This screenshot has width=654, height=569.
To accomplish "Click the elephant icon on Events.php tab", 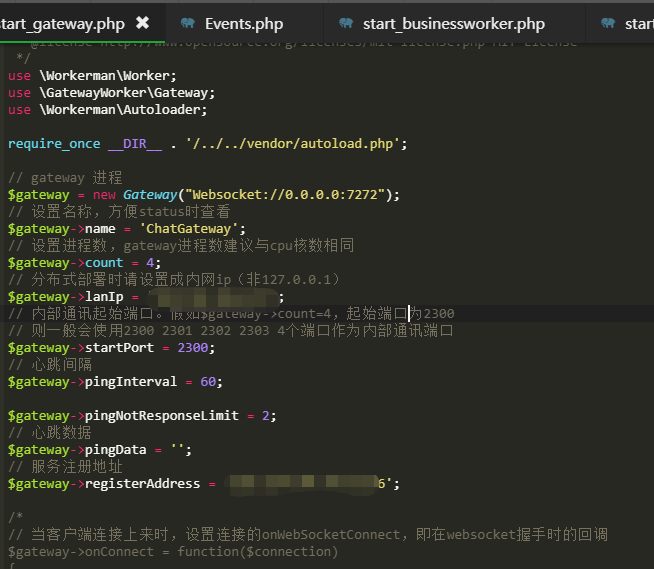I will click(x=188, y=23).
